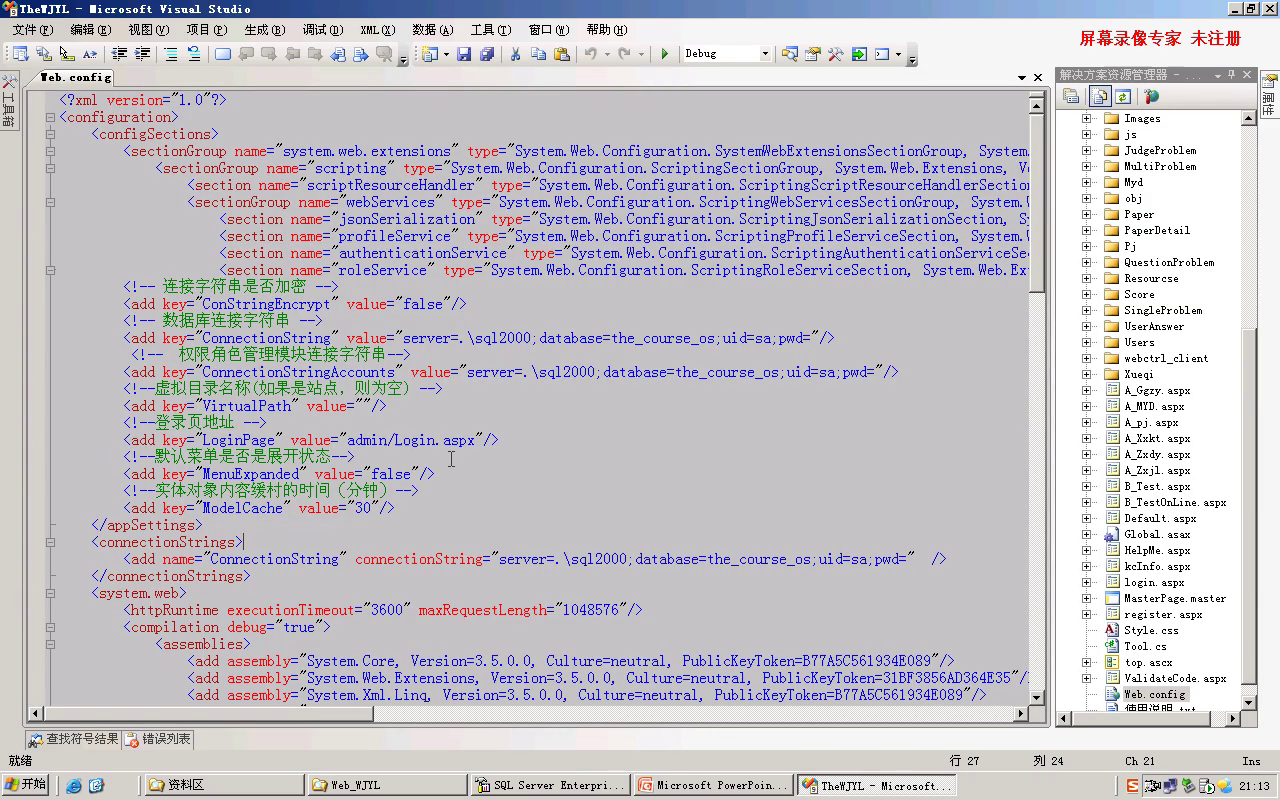This screenshot has width=1280, height=800.
Task: Open Solution Explorer toolbar icon
Action: (790, 54)
